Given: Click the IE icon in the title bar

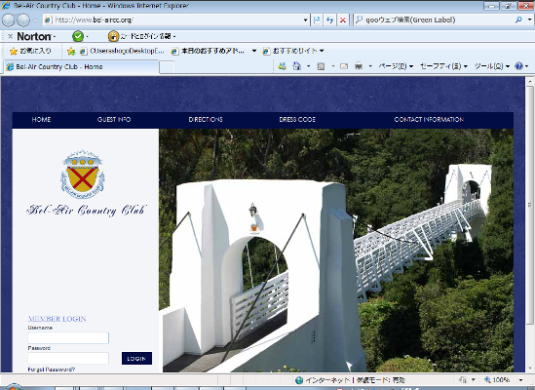Looking at the screenshot, I should coord(6,5).
